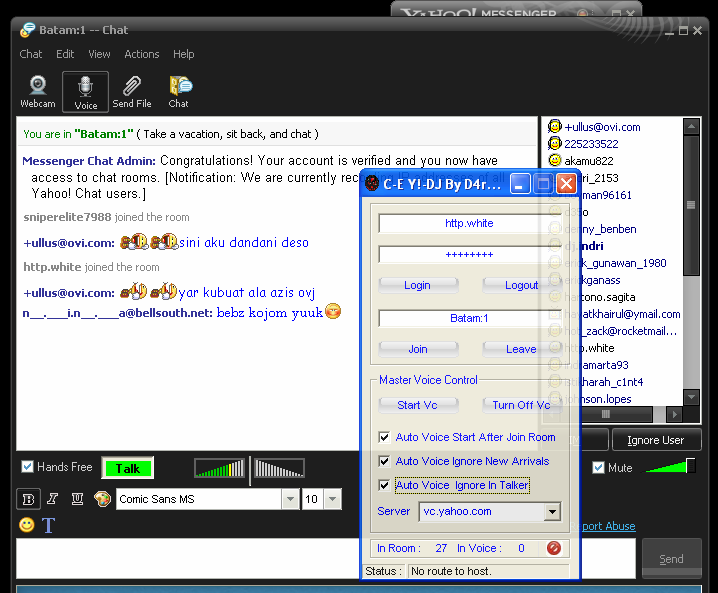Screen dimensions: 718x593
Task: Toggle the Hands Free checkbox
Action: click(27, 467)
